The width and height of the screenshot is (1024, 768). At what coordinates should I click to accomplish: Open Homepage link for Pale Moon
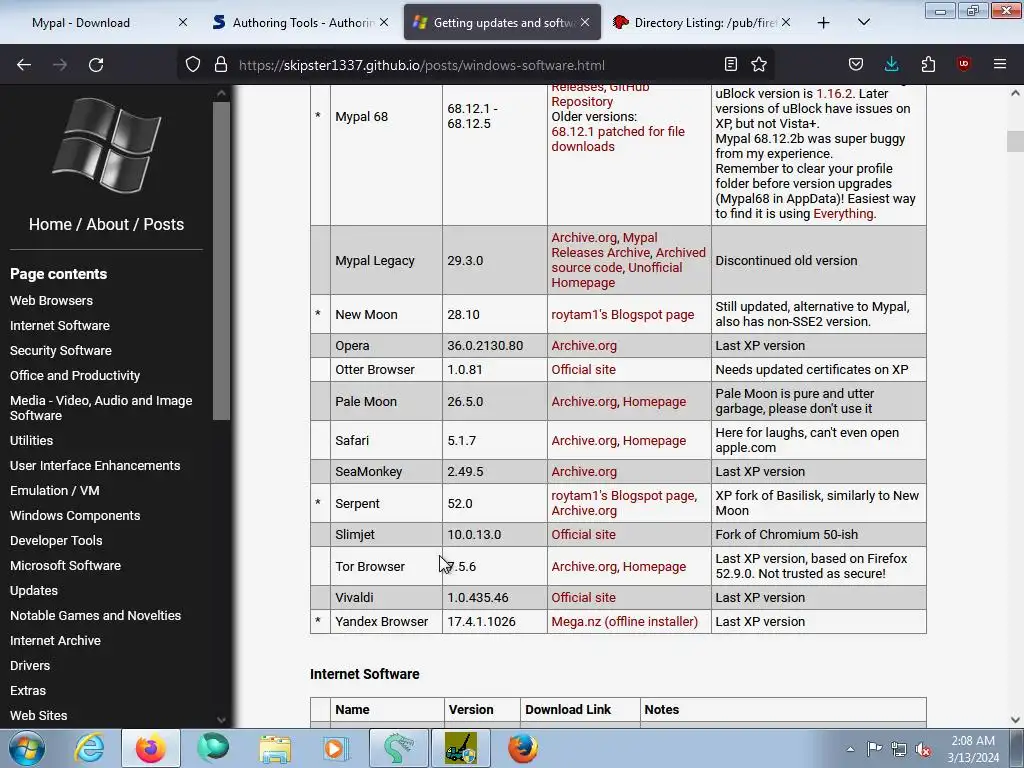(654, 402)
